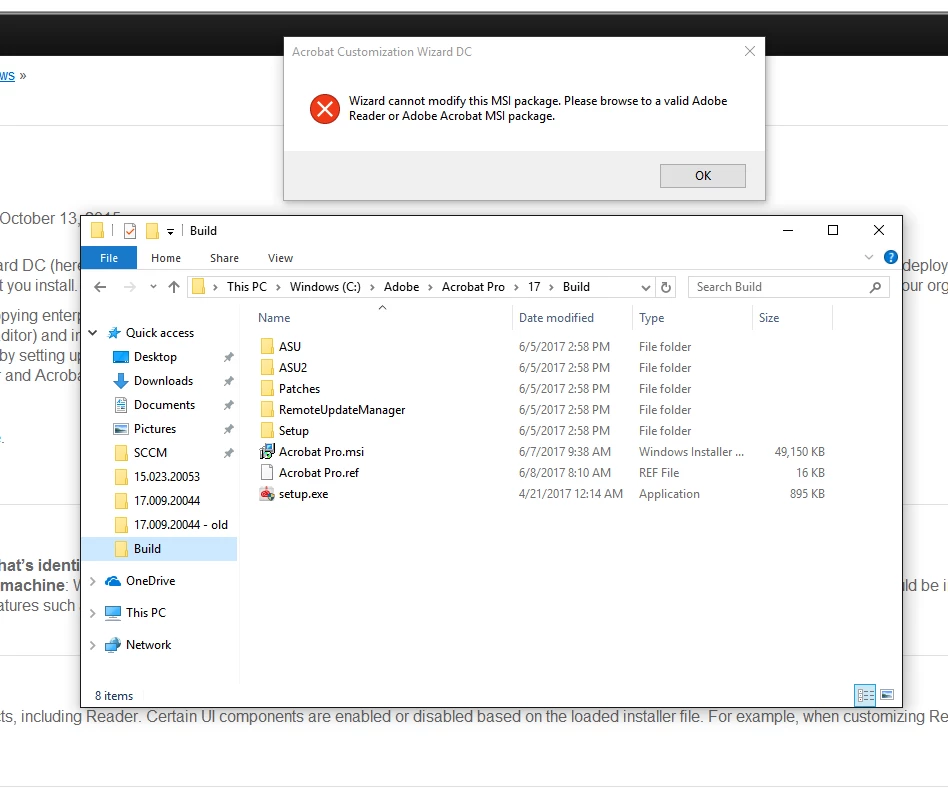Select the Acrobat Pro.ref file

[319, 473]
